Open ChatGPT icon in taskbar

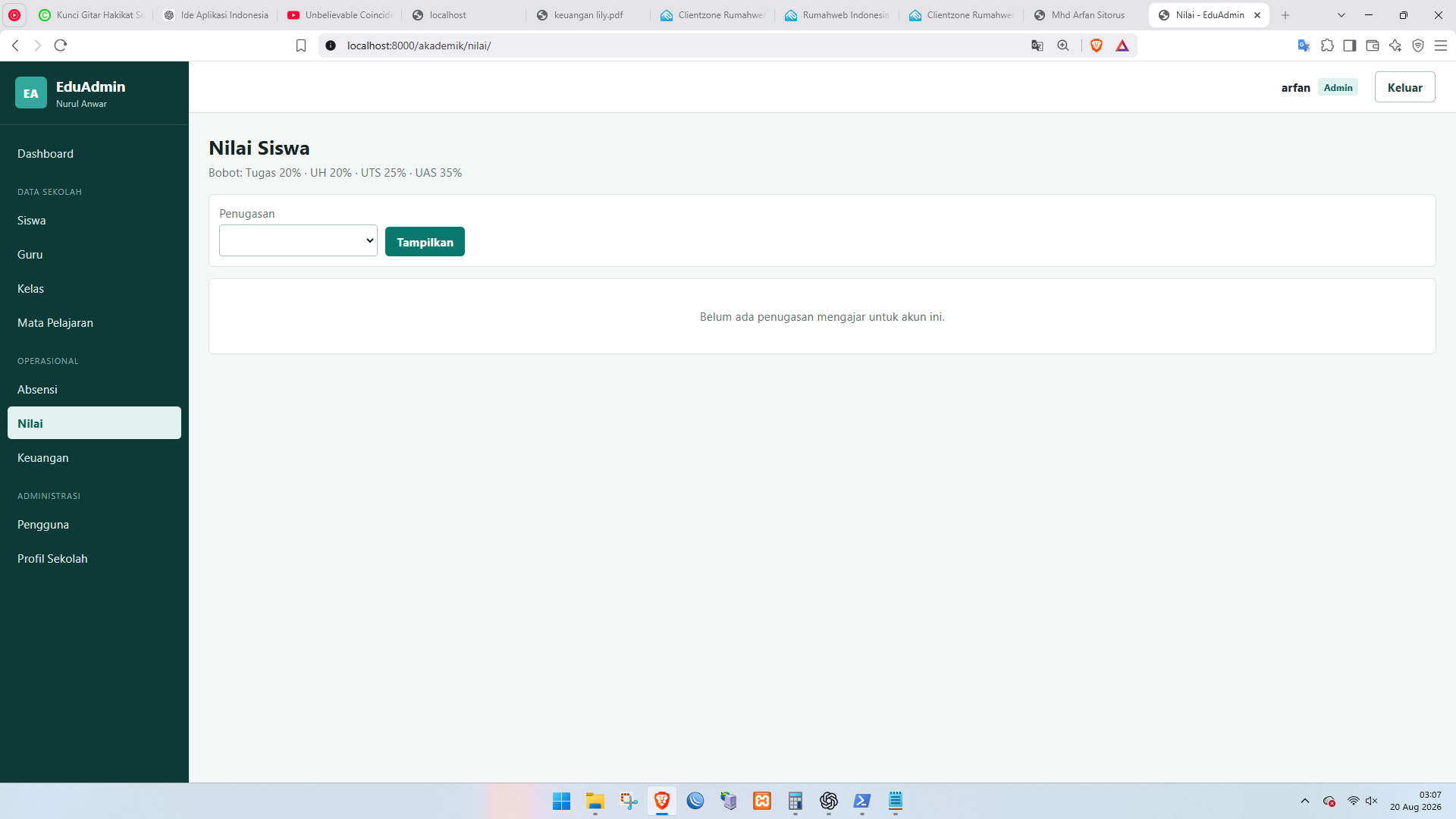[829, 801]
